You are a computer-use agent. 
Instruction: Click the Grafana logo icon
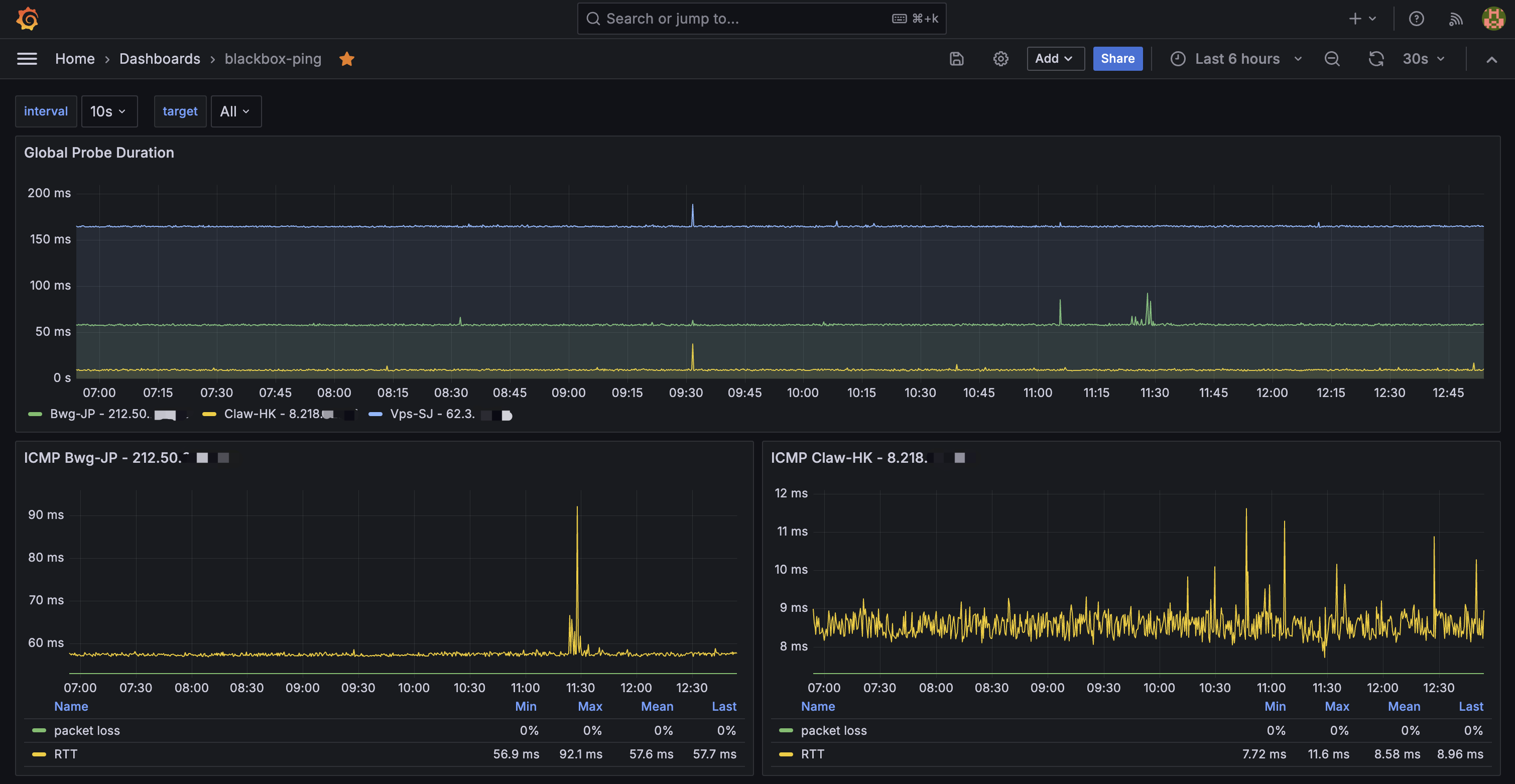click(x=27, y=19)
